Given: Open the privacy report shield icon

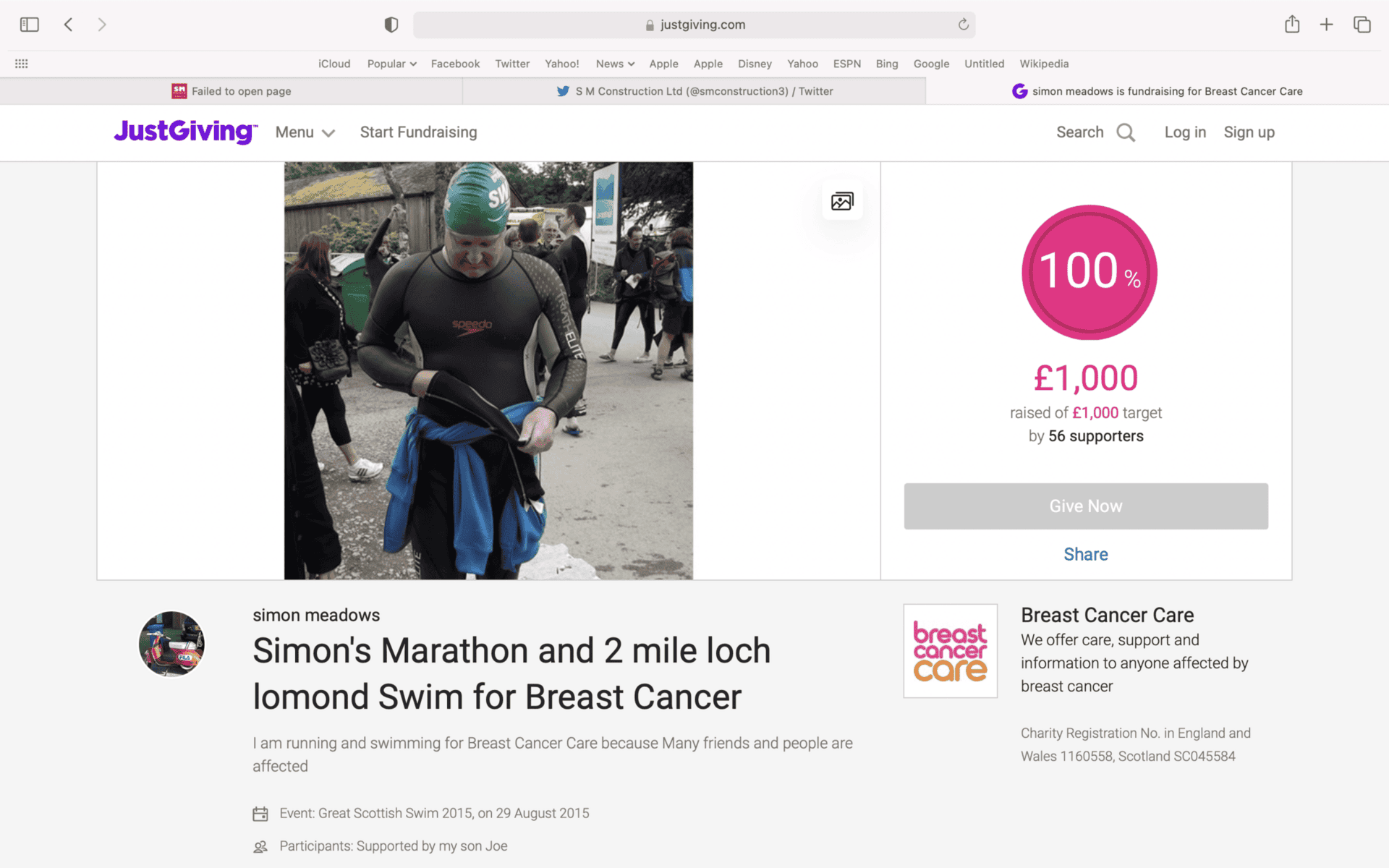Looking at the screenshot, I should [391, 25].
